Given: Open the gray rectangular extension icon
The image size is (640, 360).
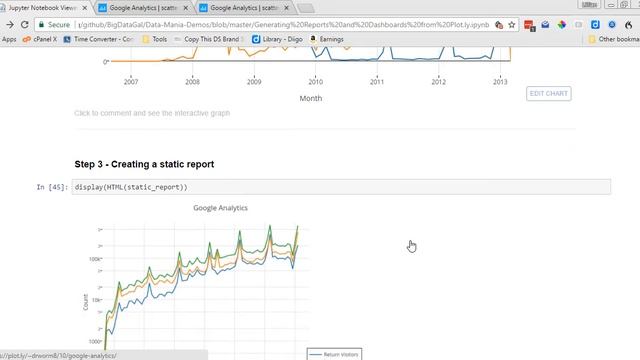Looking at the screenshot, I should [578, 25].
